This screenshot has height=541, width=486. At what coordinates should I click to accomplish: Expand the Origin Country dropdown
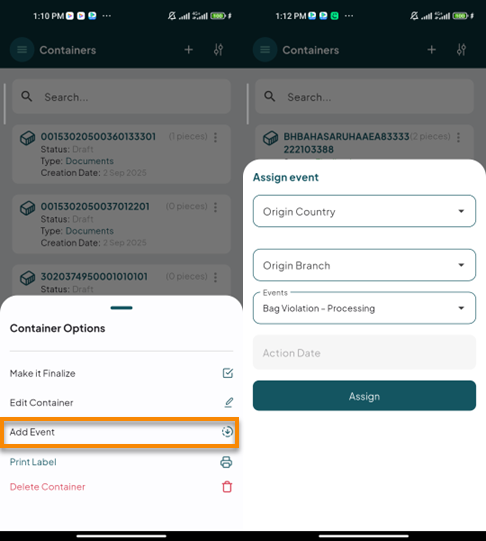tap(364, 211)
